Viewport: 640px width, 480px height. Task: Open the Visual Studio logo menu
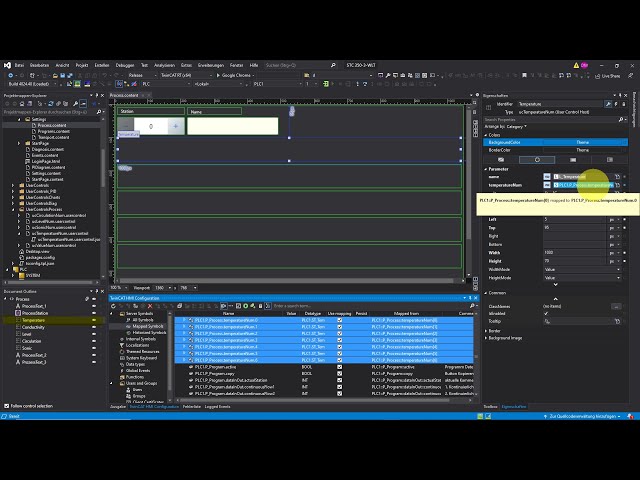(7, 65)
